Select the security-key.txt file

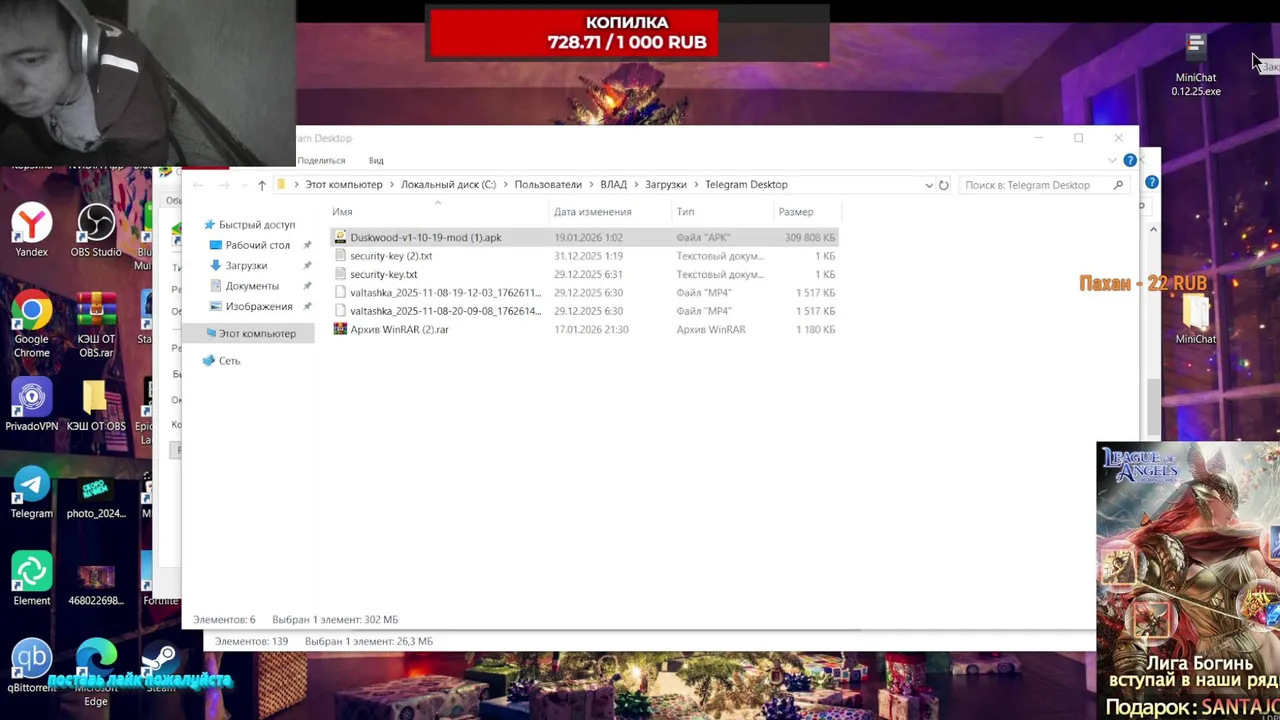[x=585, y=274]
